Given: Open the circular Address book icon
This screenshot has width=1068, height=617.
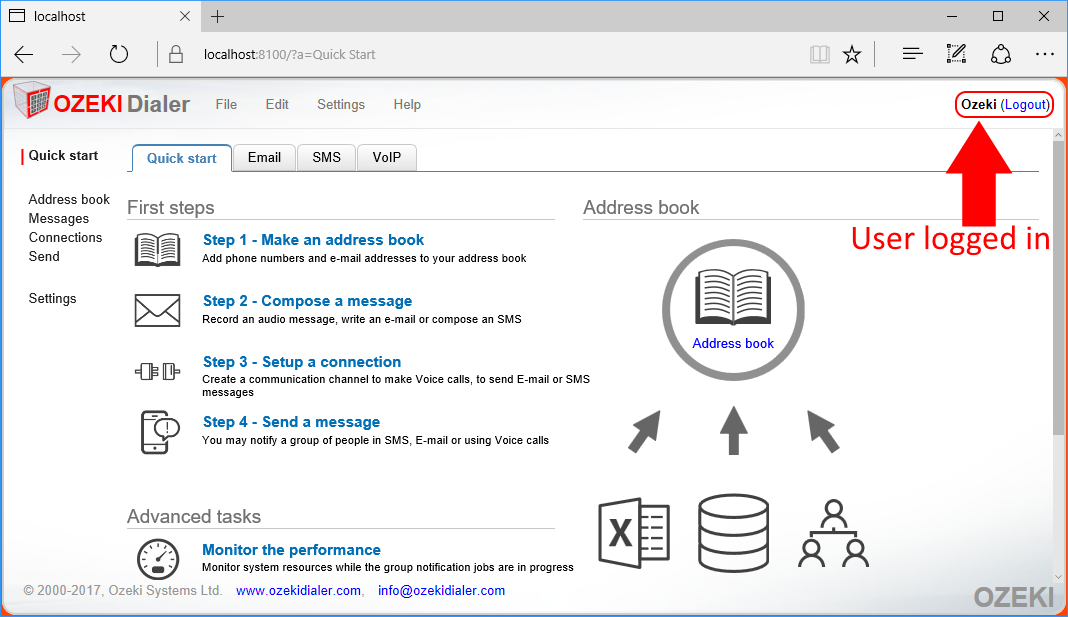Looking at the screenshot, I should tap(733, 309).
